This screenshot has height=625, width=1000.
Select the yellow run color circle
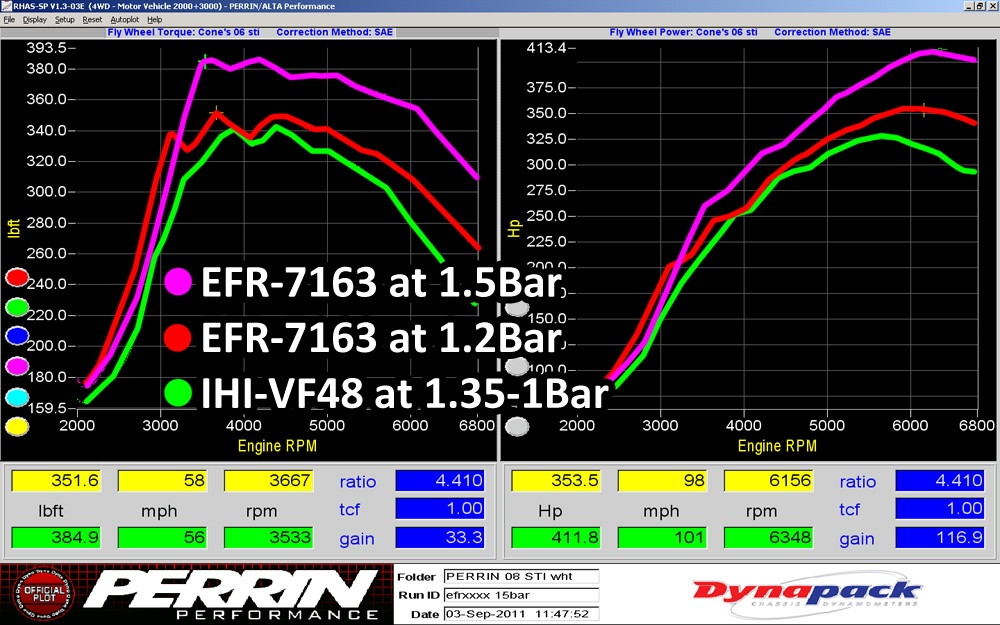[17, 427]
